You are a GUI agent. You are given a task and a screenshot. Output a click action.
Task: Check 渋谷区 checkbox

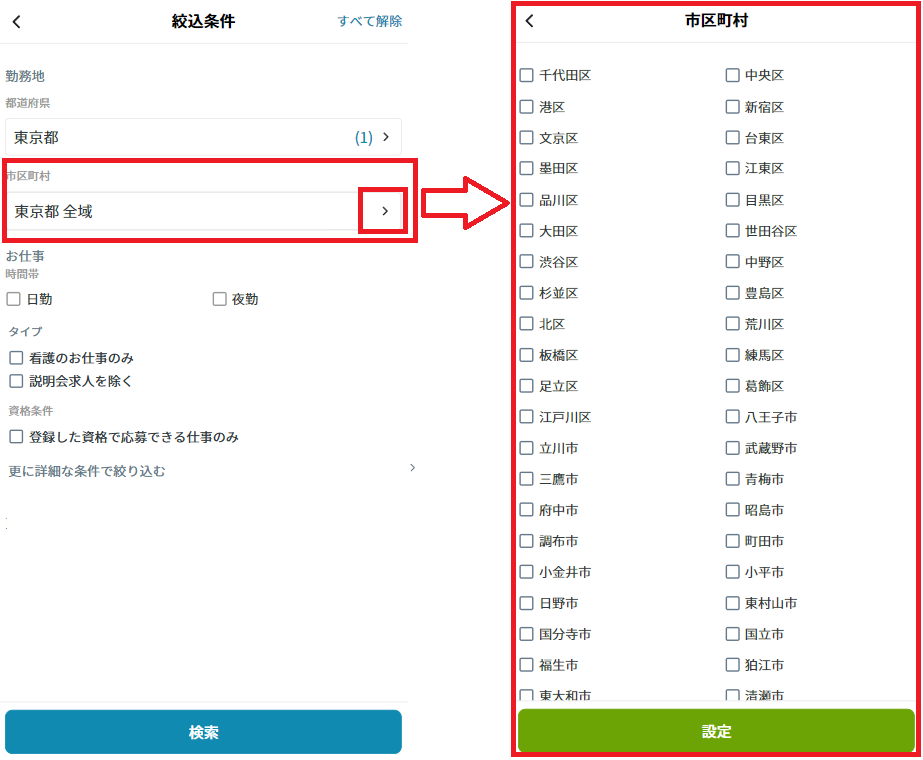(526, 261)
